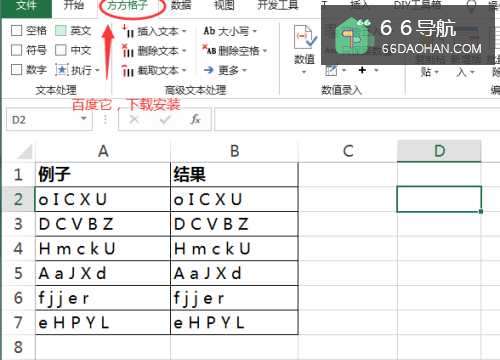Click cell A5 with A a J X d
500x360 pixels.
(103, 273)
